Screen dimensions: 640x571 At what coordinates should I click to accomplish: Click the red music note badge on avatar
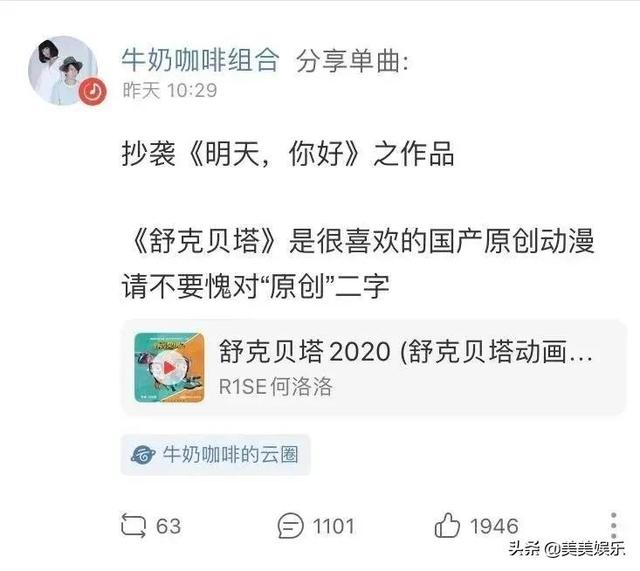tap(93, 91)
